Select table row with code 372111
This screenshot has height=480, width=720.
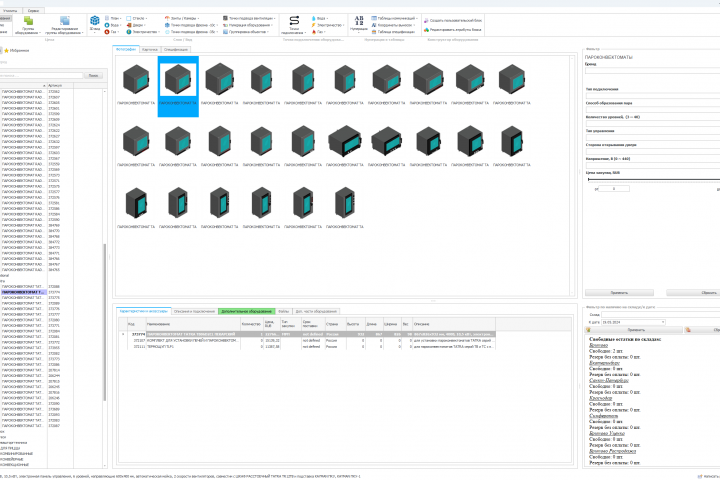[307, 346]
